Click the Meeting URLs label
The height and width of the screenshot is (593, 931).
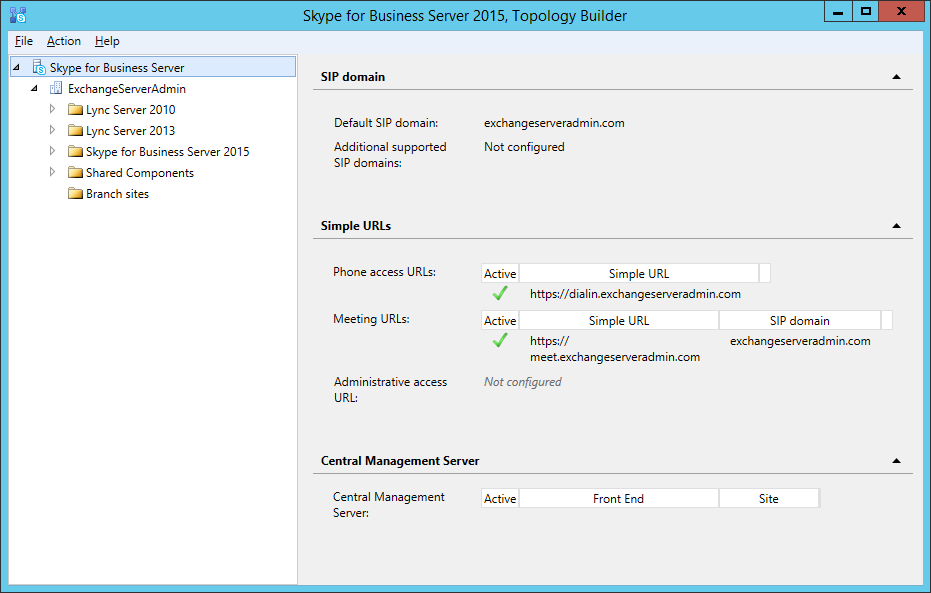click(x=371, y=319)
